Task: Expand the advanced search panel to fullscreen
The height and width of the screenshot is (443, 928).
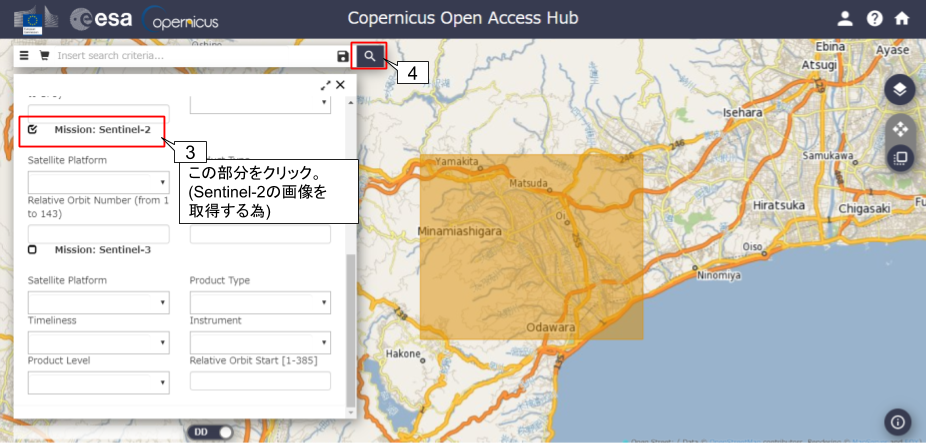Action: coord(326,85)
